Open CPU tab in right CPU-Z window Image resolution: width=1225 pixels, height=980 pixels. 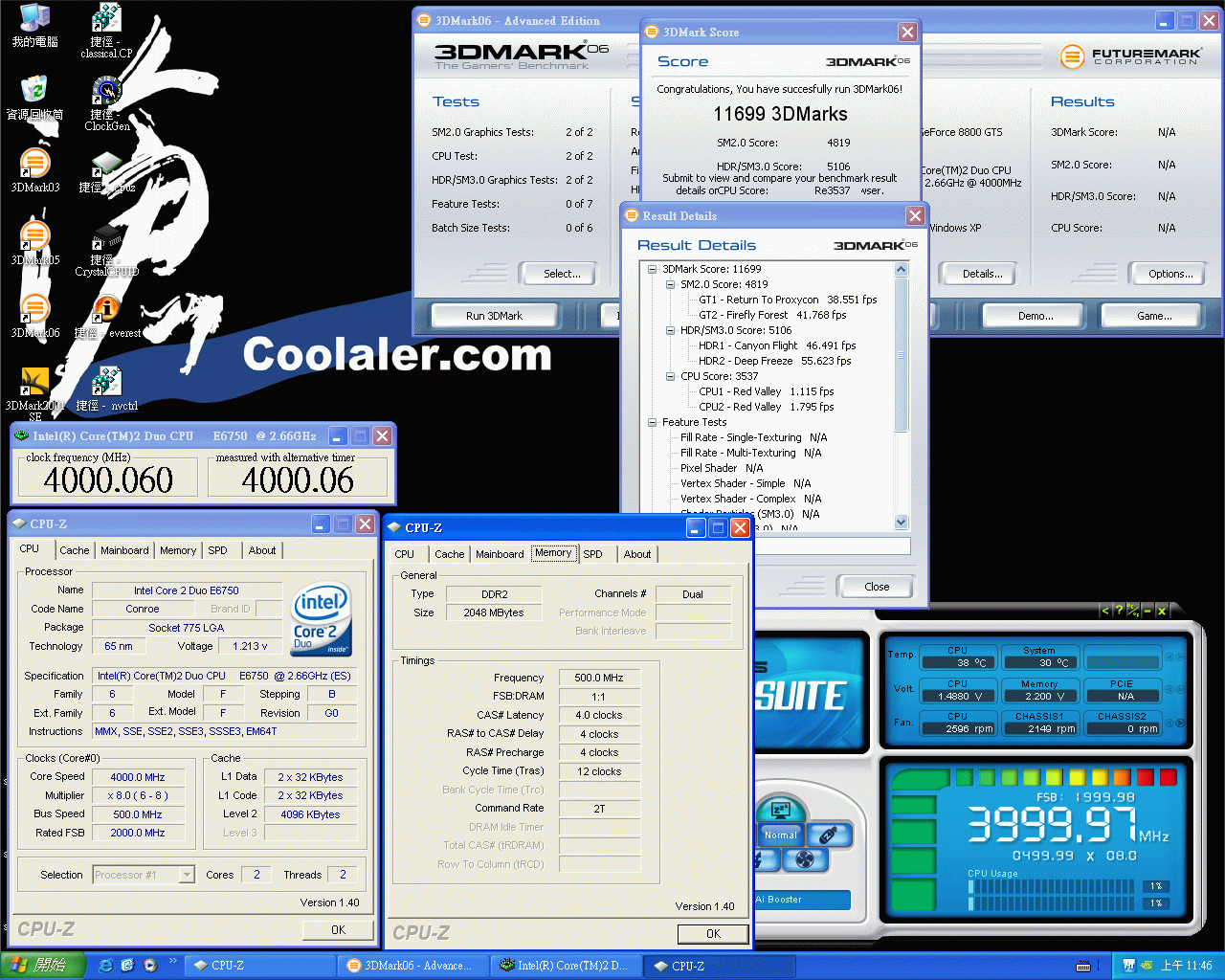[x=405, y=554]
